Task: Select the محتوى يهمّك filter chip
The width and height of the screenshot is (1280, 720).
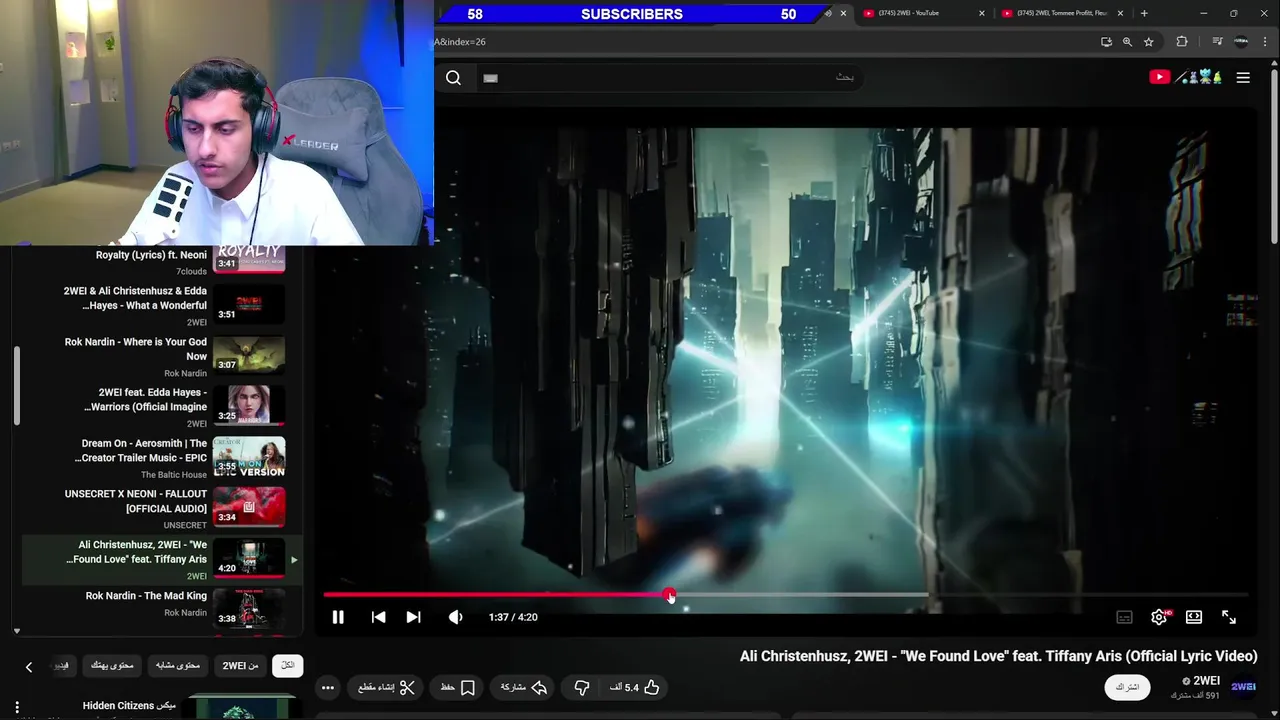Action: click(x=112, y=665)
